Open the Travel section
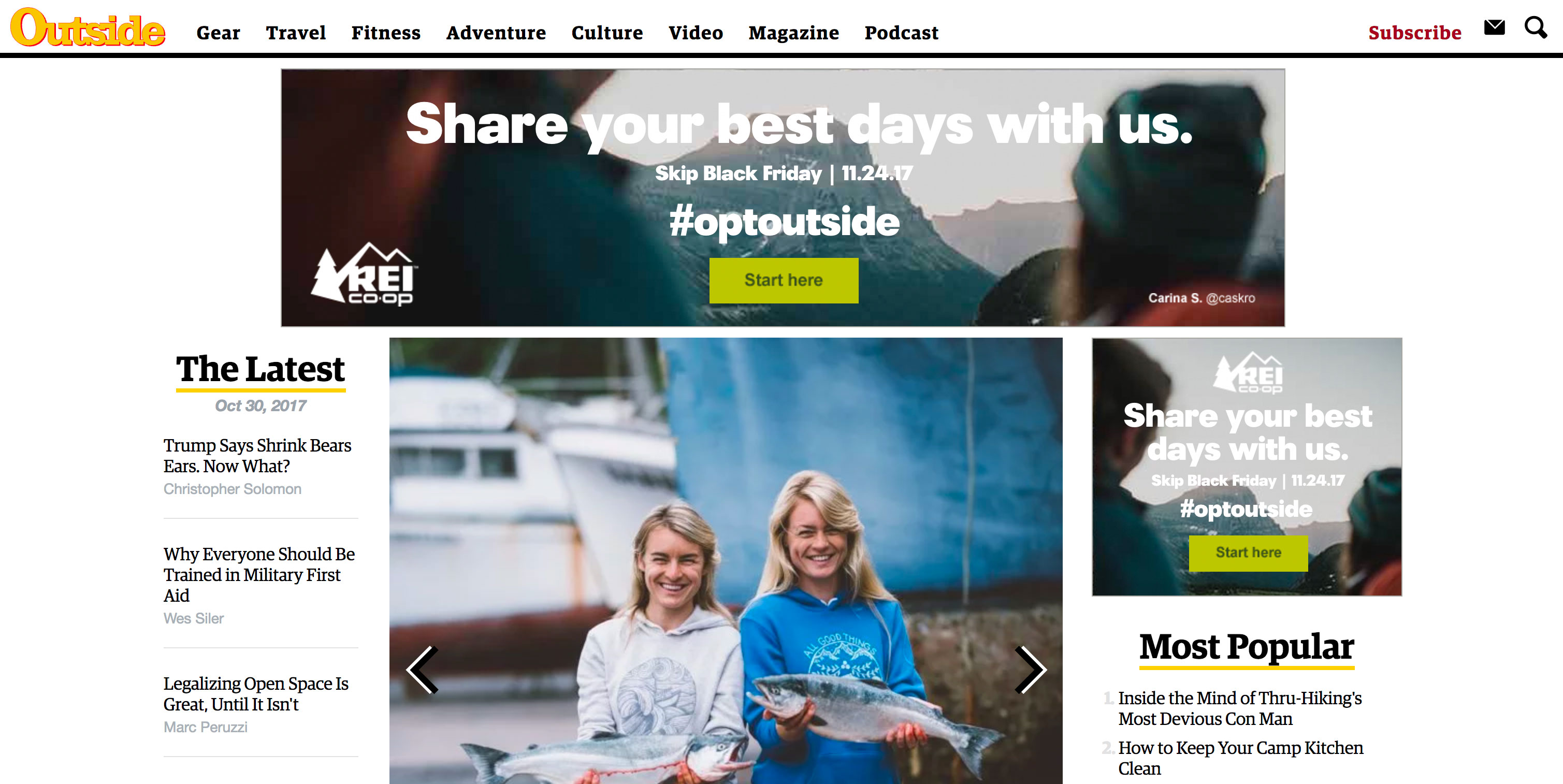The image size is (1563, 784). [296, 33]
